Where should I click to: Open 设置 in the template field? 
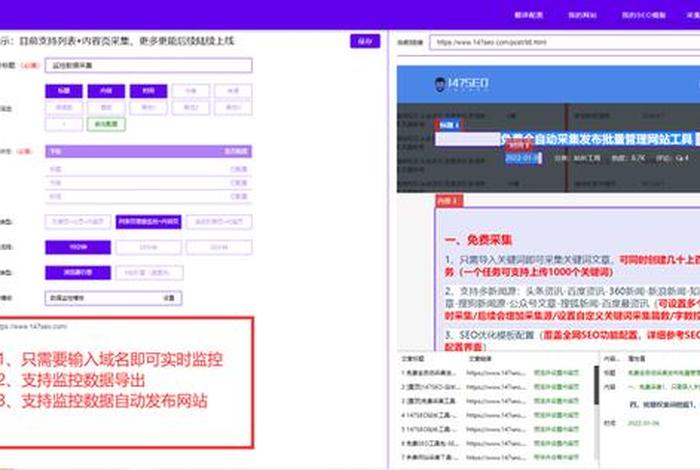tap(169, 298)
